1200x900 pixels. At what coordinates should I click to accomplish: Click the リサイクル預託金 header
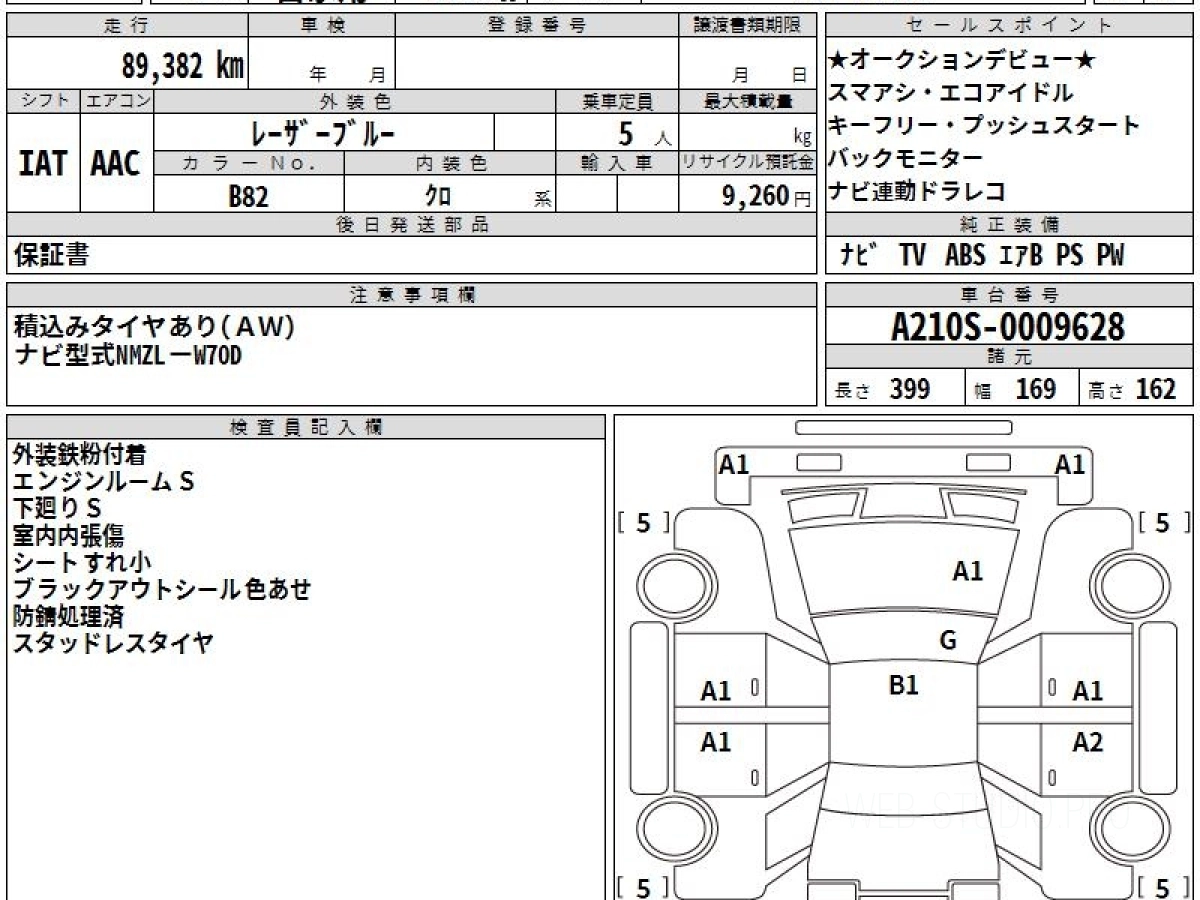pos(748,164)
